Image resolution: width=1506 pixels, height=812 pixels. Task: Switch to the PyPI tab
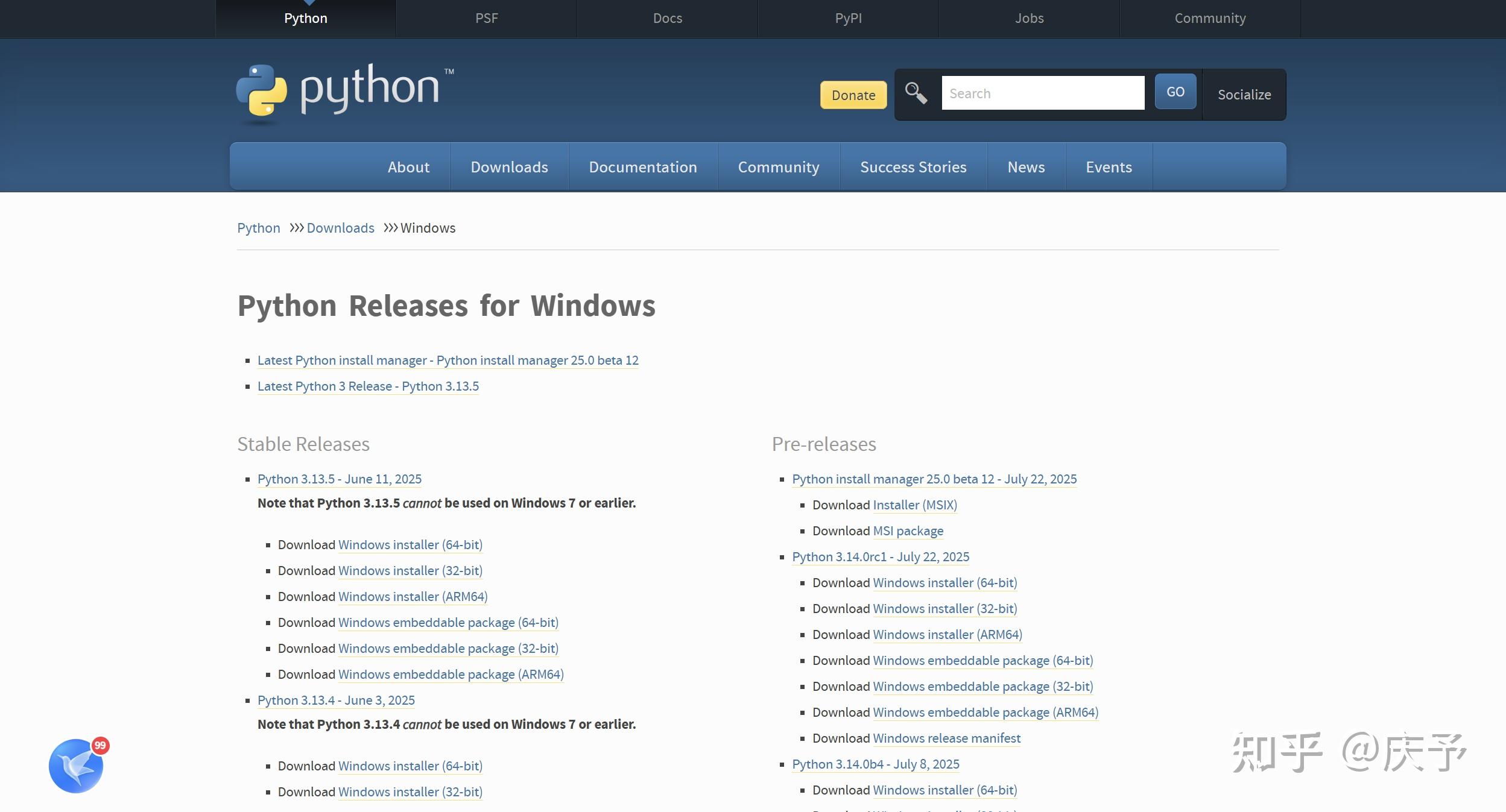[847, 17]
